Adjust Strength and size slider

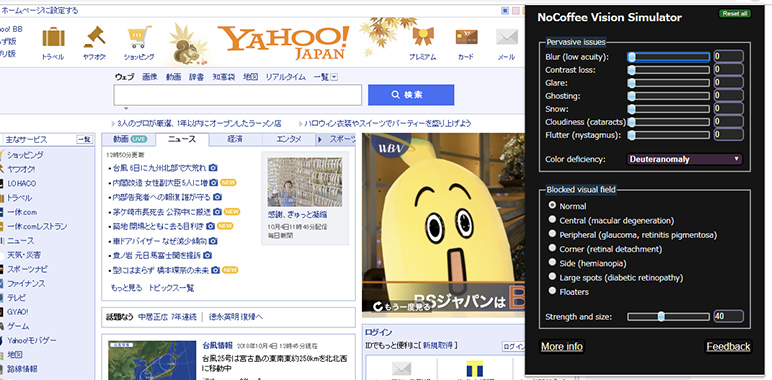click(669, 317)
